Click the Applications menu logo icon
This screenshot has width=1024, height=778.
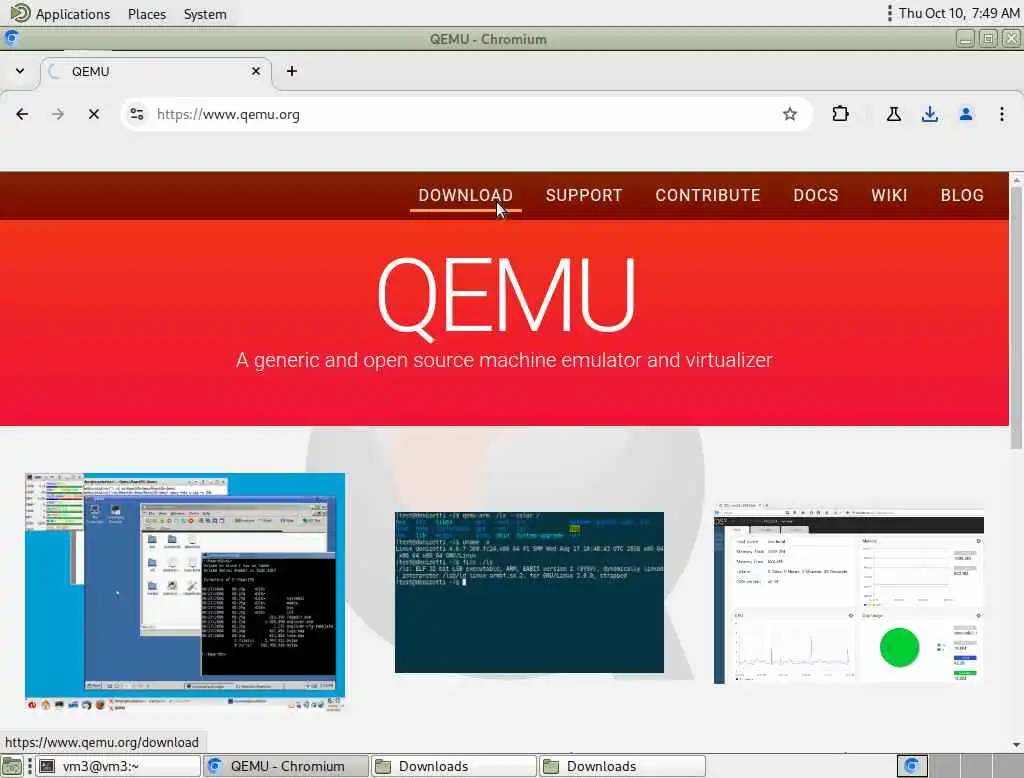(x=20, y=13)
